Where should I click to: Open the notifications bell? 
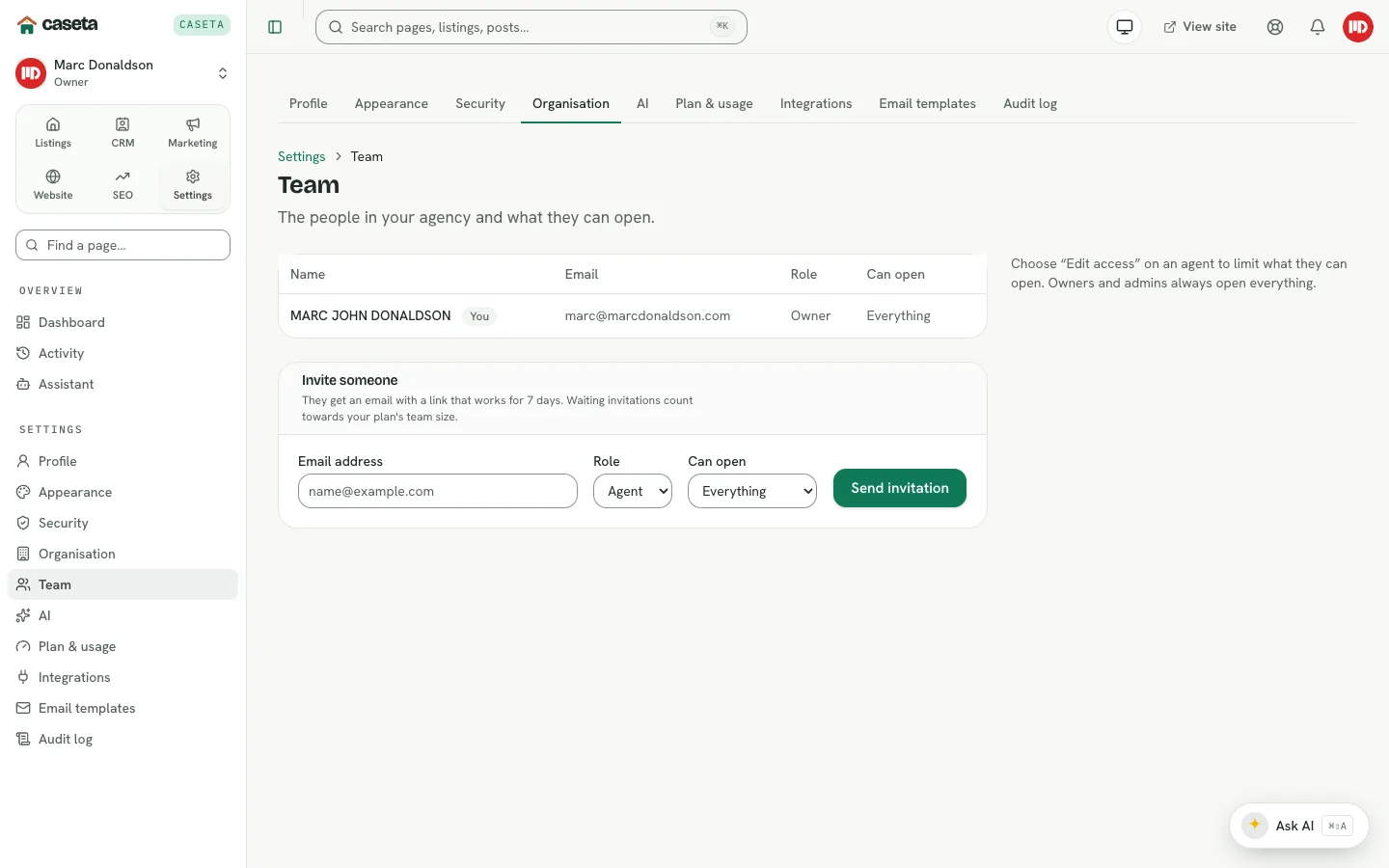(1318, 27)
